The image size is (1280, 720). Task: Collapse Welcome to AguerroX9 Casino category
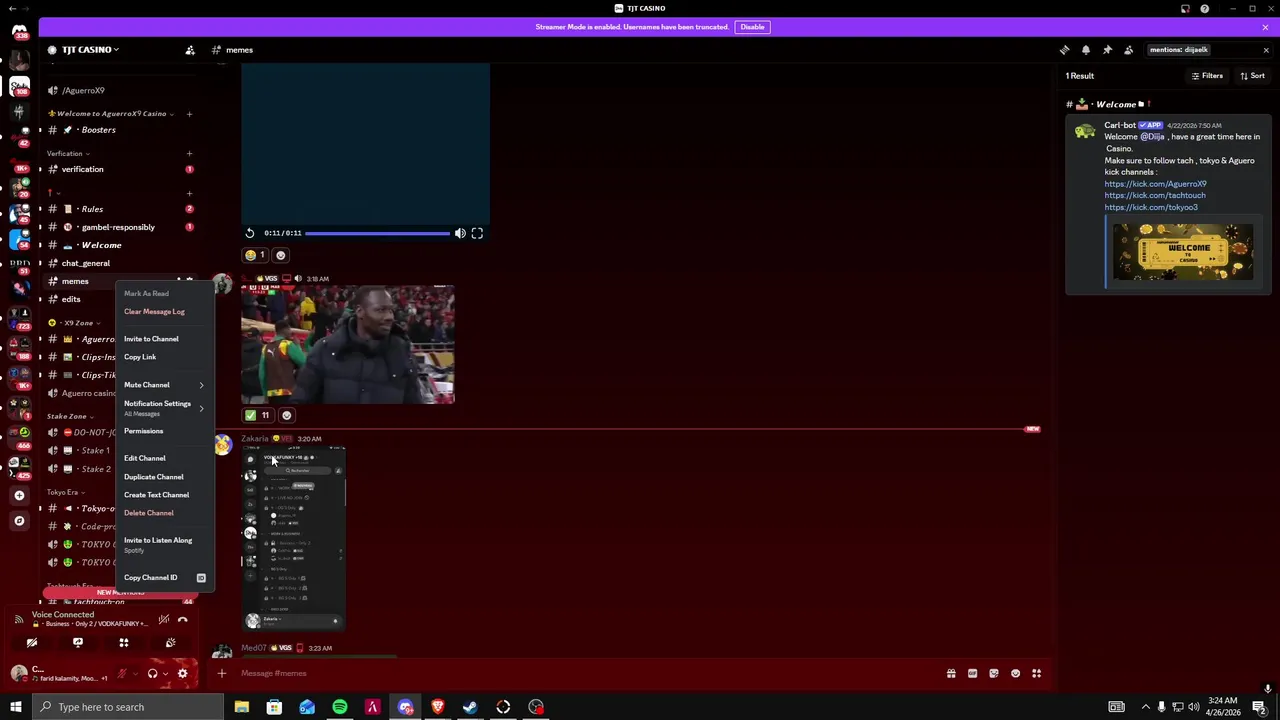pyautogui.click(x=112, y=114)
